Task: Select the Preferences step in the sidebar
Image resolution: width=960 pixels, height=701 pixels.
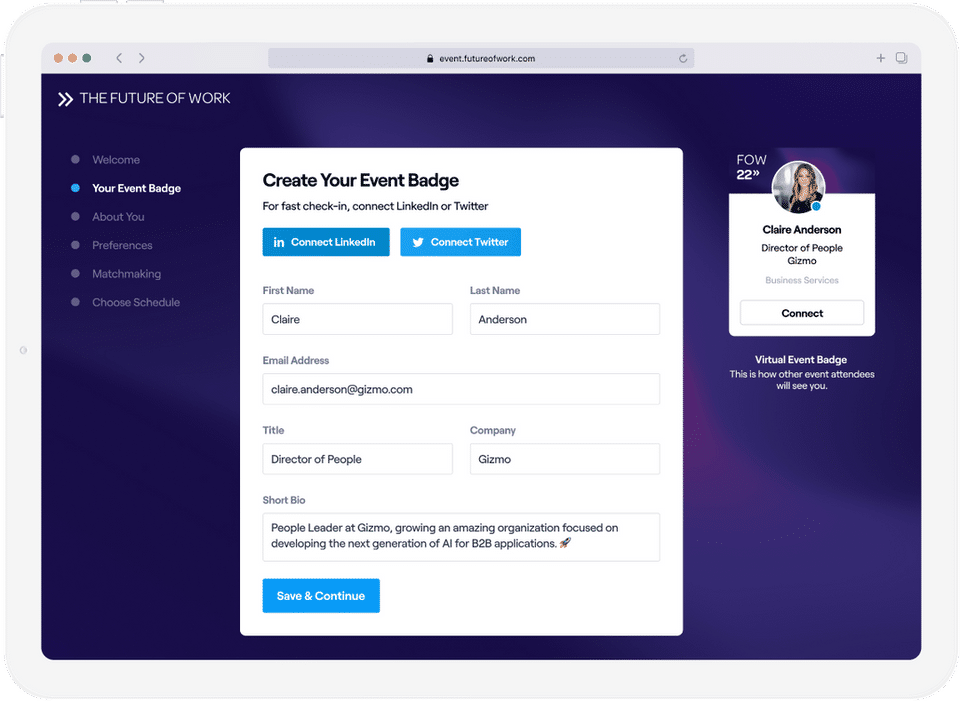Action: pyautogui.click(x=122, y=246)
